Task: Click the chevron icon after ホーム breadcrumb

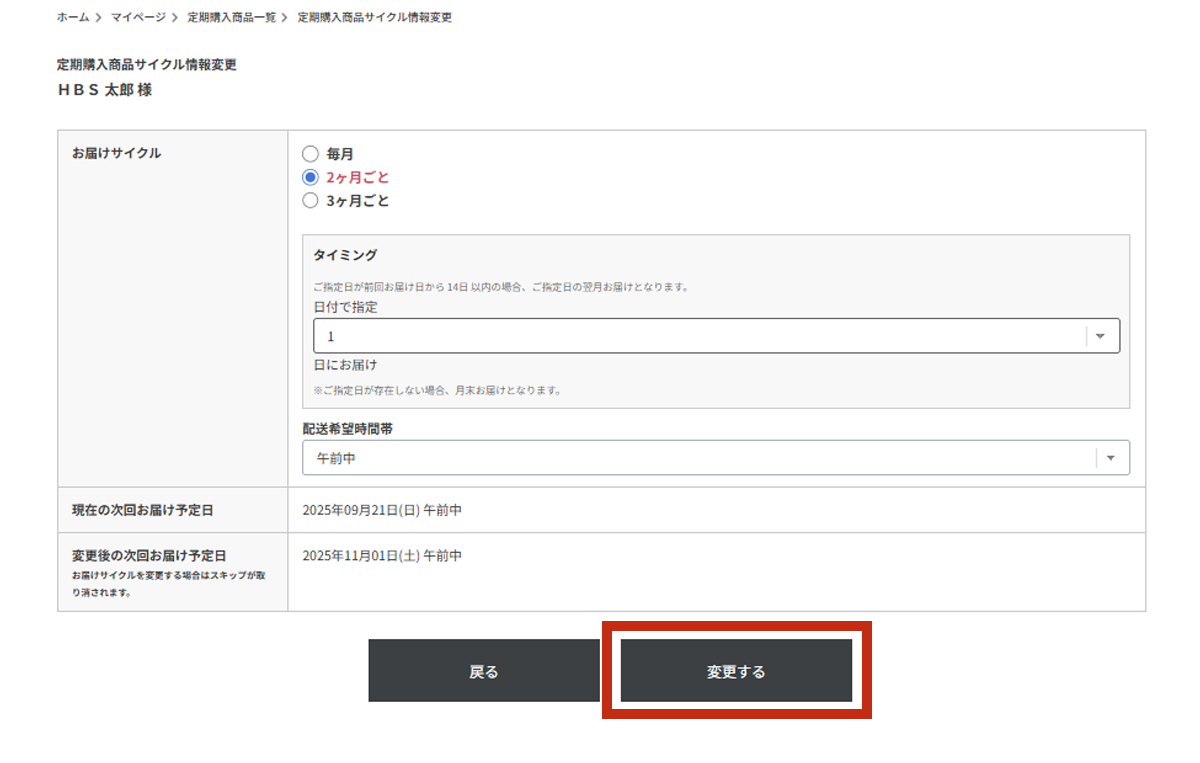Action: [99, 18]
